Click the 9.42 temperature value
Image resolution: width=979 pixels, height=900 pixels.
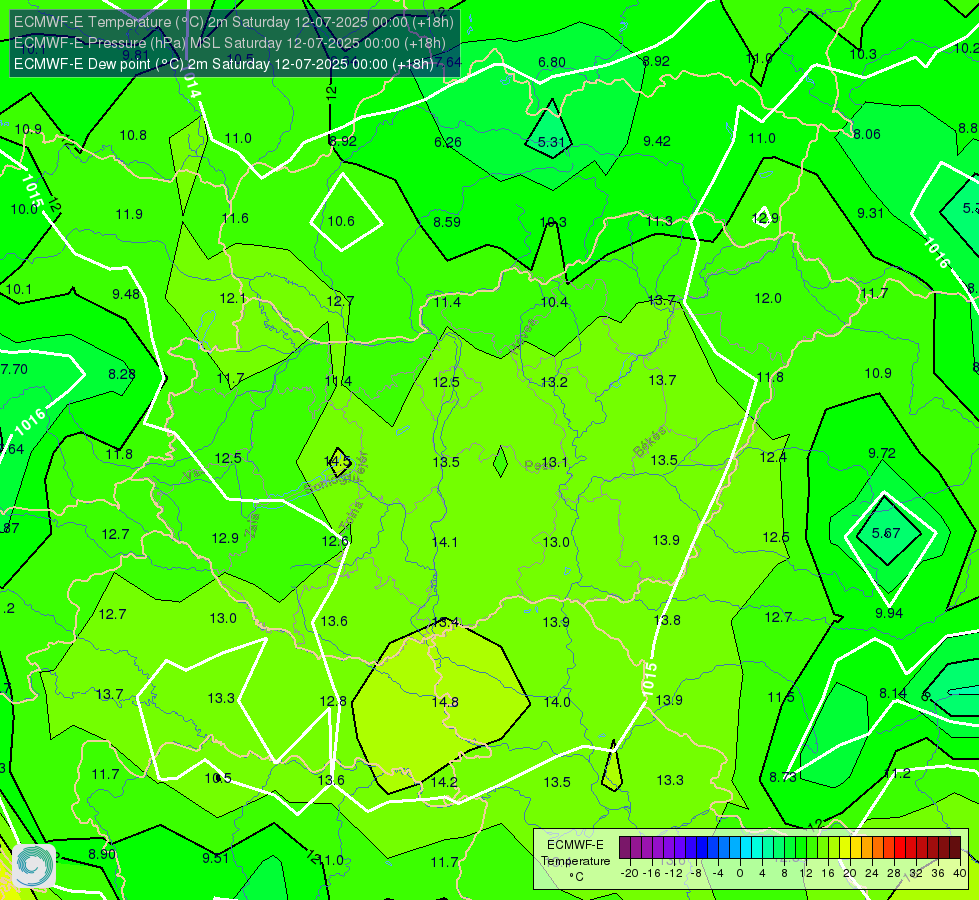pyautogui.click(x=657, y=141)
